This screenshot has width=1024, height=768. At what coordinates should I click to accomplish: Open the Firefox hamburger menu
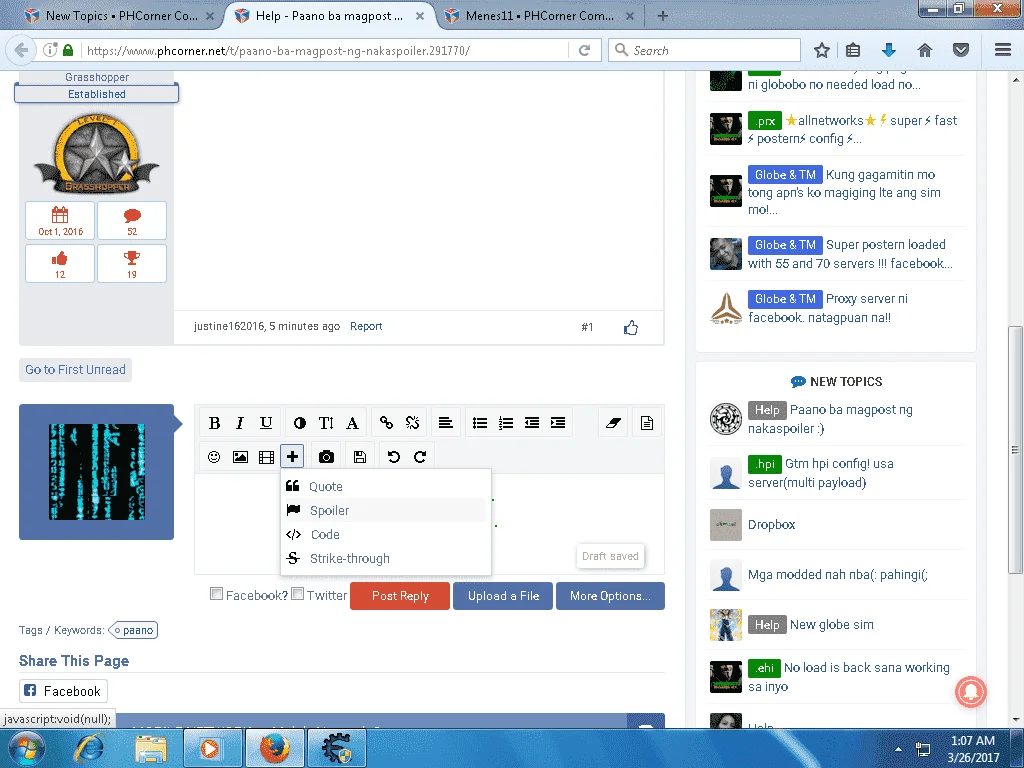[1003, 50]
